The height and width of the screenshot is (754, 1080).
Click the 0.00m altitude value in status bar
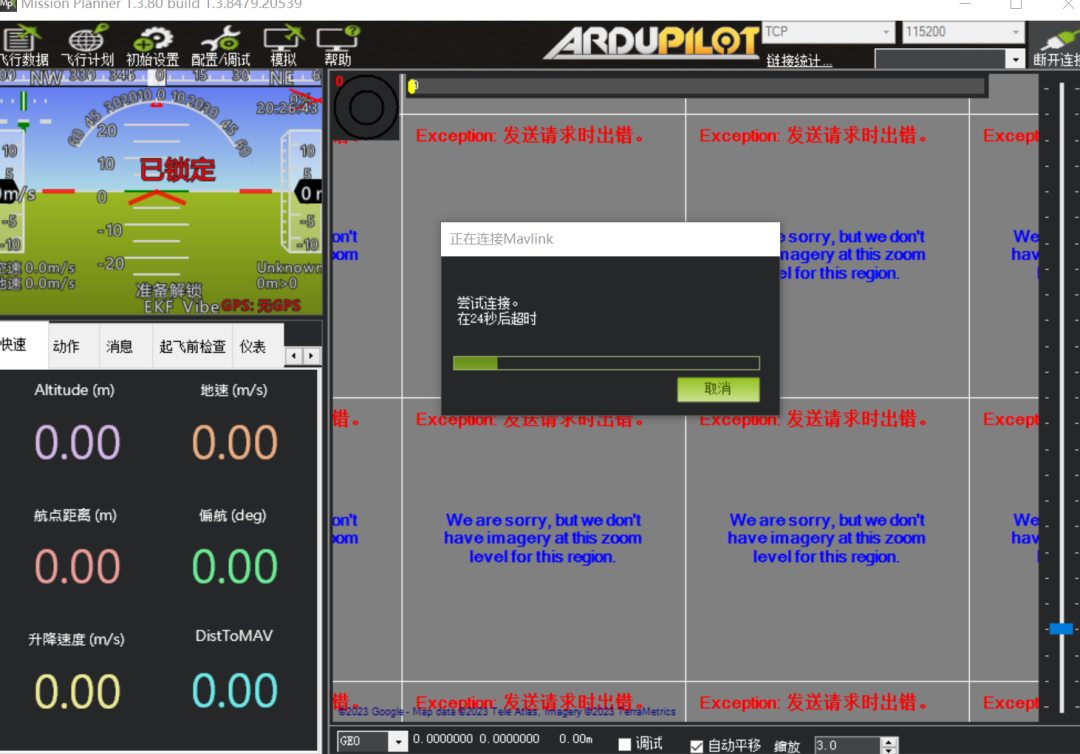[x=576, y=739]
